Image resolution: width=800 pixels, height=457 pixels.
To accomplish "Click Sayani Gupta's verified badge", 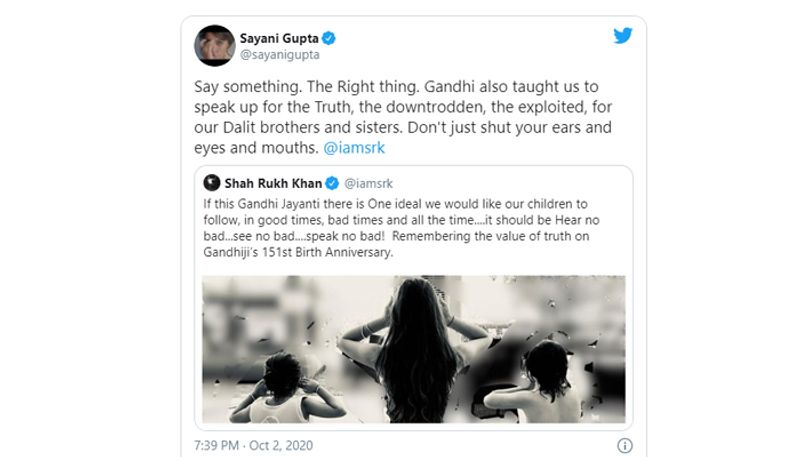I will pyautogui.click(x=329, y=38).
